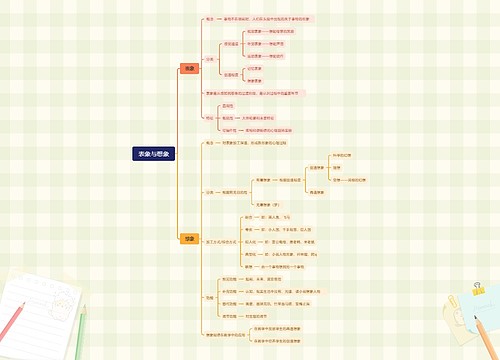Image resolution: width=500 pixels, height=360 pixels.
Task: Click the 有意想象 node
Action: 263,180
